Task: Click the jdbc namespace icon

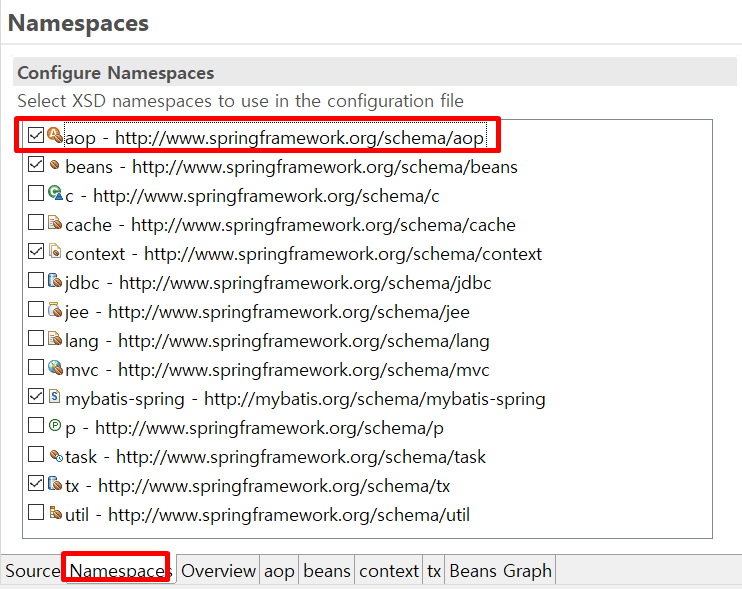Action: [55, 281]
